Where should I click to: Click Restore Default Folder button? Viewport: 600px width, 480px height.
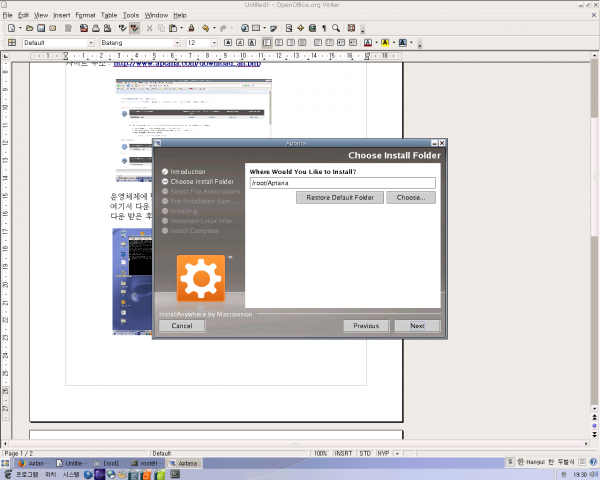pyautogui.click(x=340, y=198)
